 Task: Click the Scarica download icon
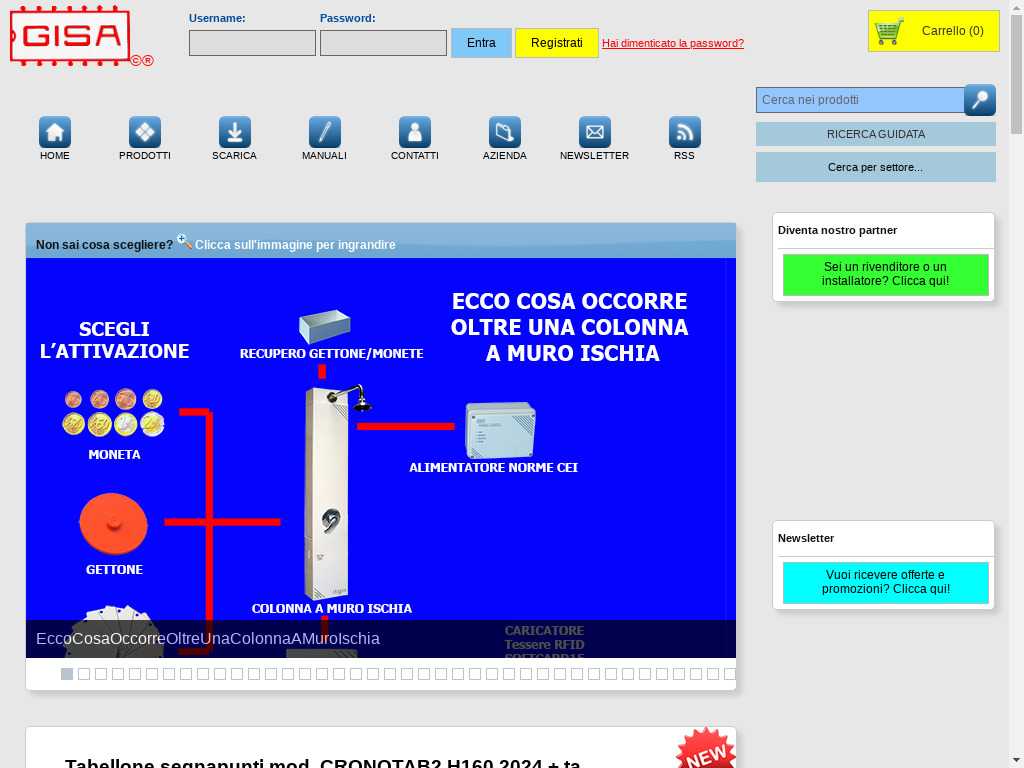pyautogui.click(x=234, y=132)
